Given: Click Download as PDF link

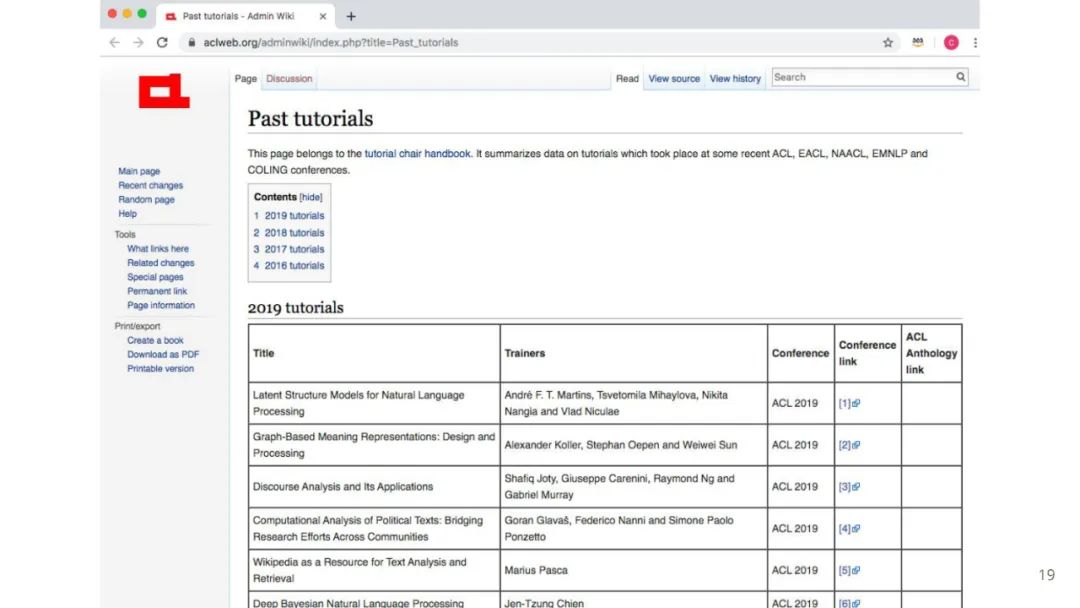Looking at the screenshot, I should 163,355.
